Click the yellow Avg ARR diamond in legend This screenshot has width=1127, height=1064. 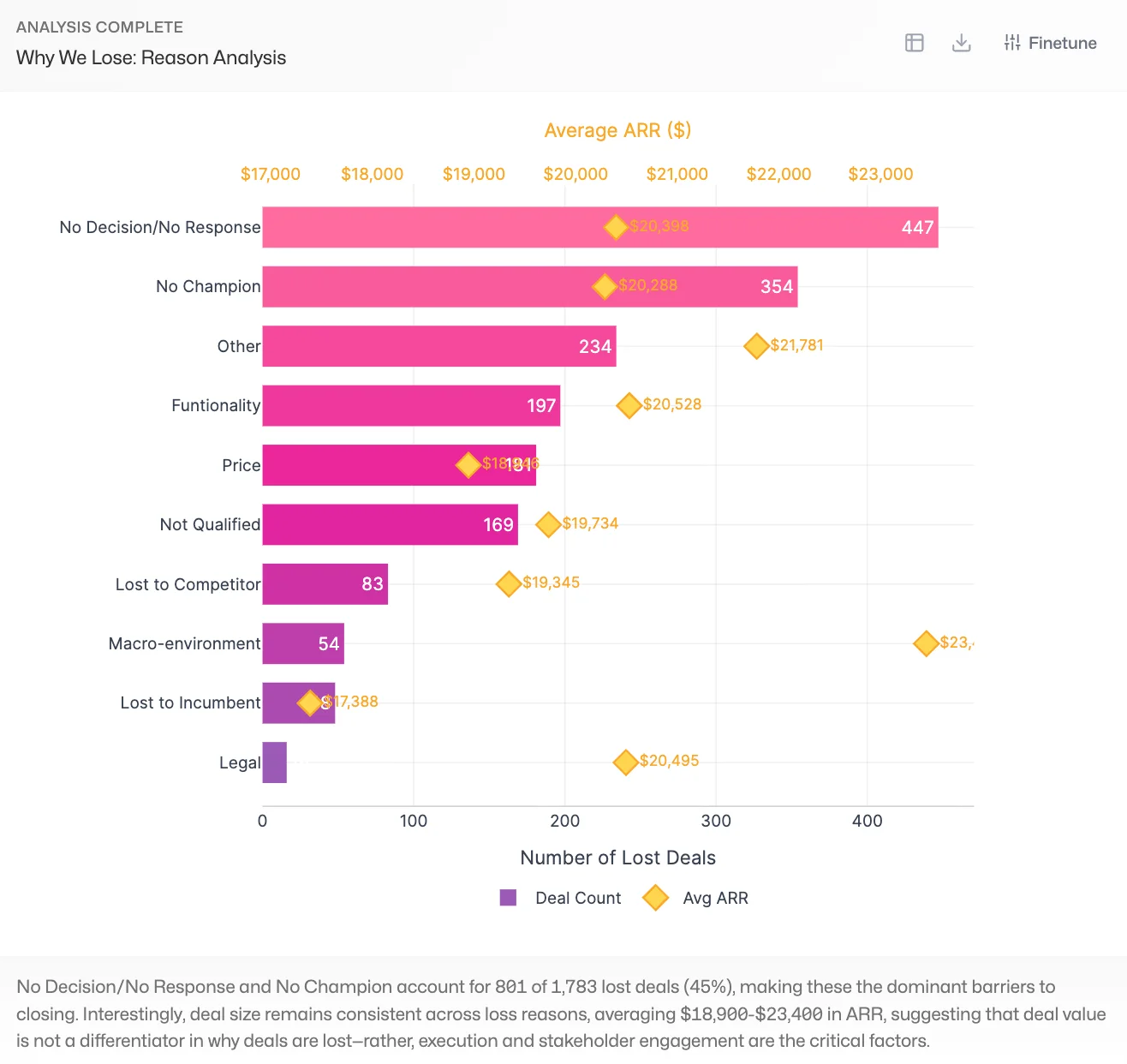coord(654,898)
